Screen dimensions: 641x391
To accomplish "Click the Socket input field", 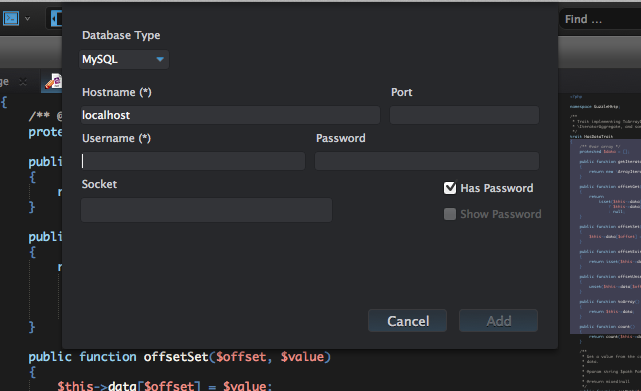I will coord(206,210).
